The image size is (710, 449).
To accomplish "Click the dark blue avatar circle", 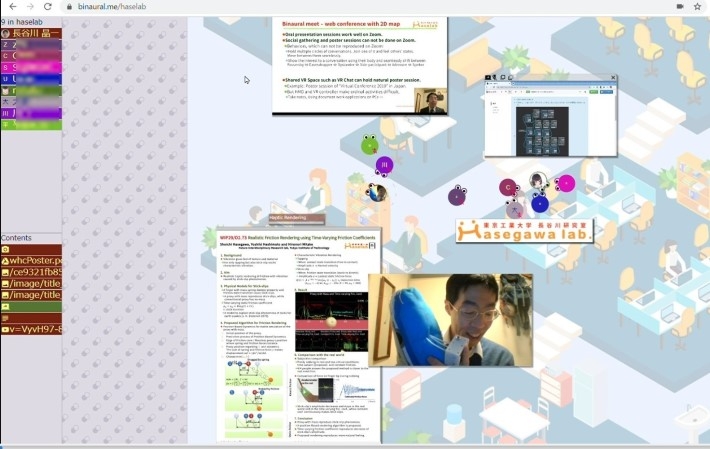I will click(540, 204).
